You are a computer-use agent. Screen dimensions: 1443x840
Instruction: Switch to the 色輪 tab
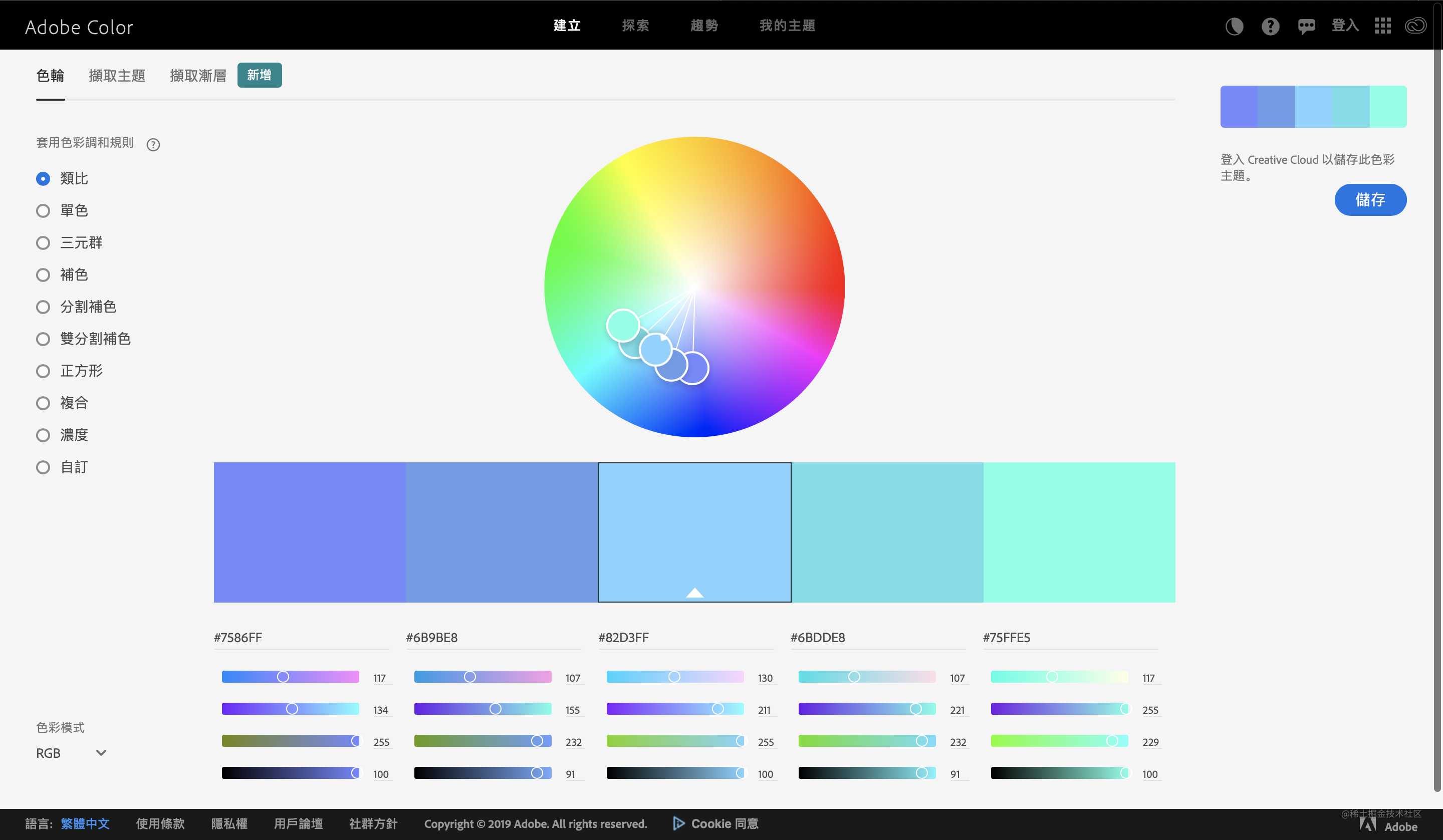(51, 76)
